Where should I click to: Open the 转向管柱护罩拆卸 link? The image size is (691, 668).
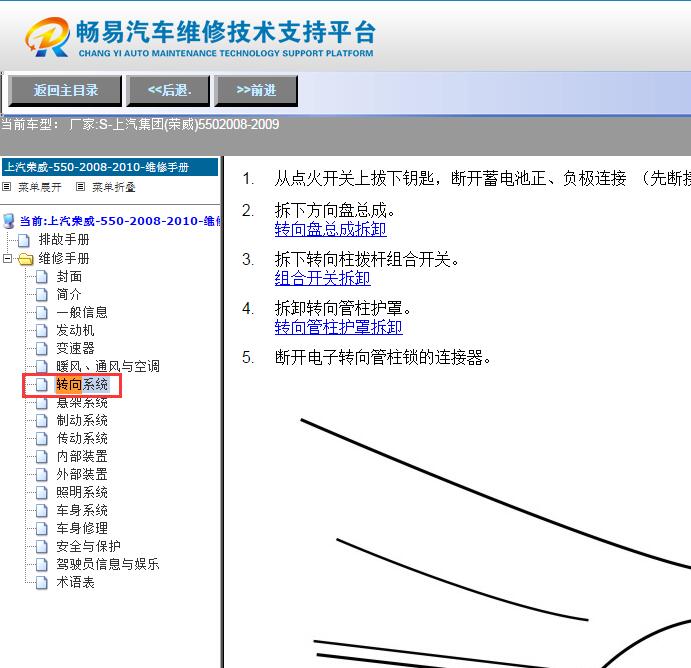tap(338, 327)
